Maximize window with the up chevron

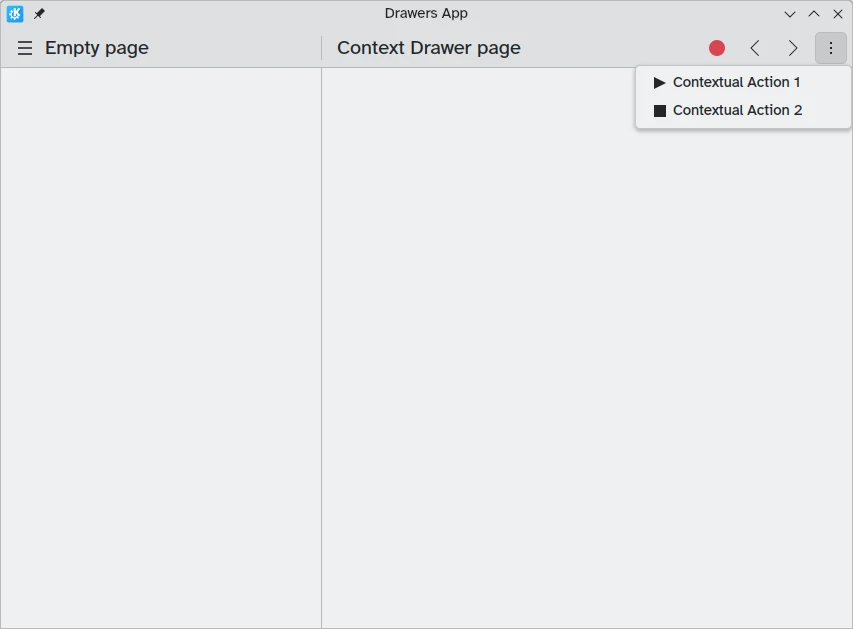click(x=814, y=14)
